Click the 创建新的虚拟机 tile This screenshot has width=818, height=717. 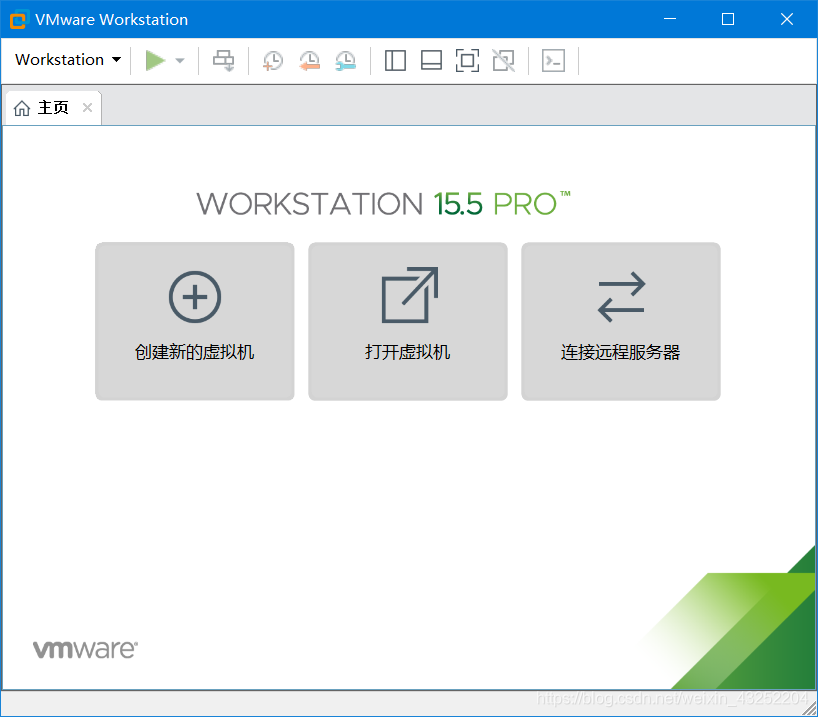tap(195, 321)
